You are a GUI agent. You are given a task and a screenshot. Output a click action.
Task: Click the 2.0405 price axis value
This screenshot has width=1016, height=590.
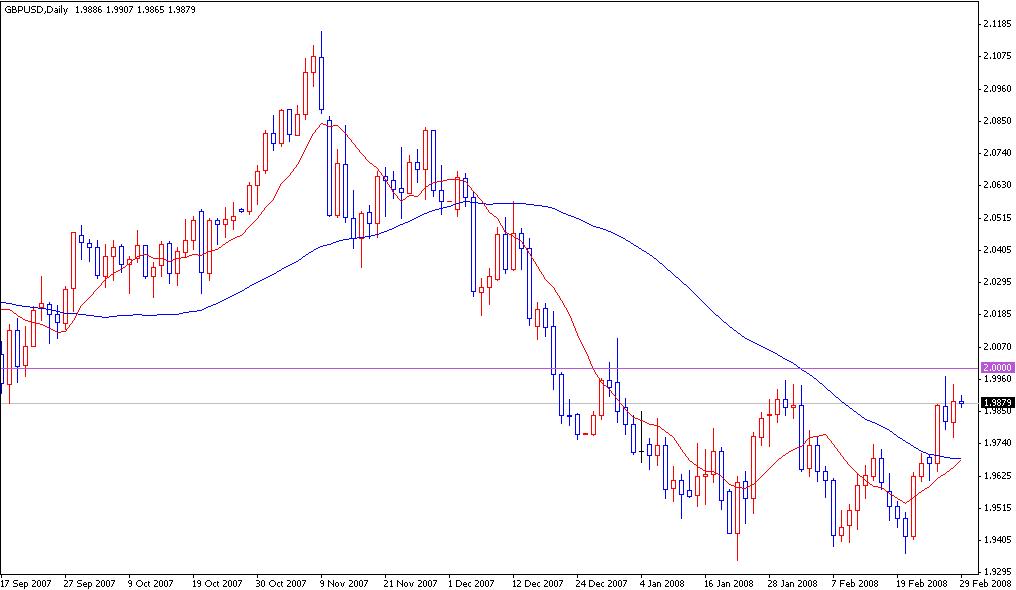[x=997, y=249]
